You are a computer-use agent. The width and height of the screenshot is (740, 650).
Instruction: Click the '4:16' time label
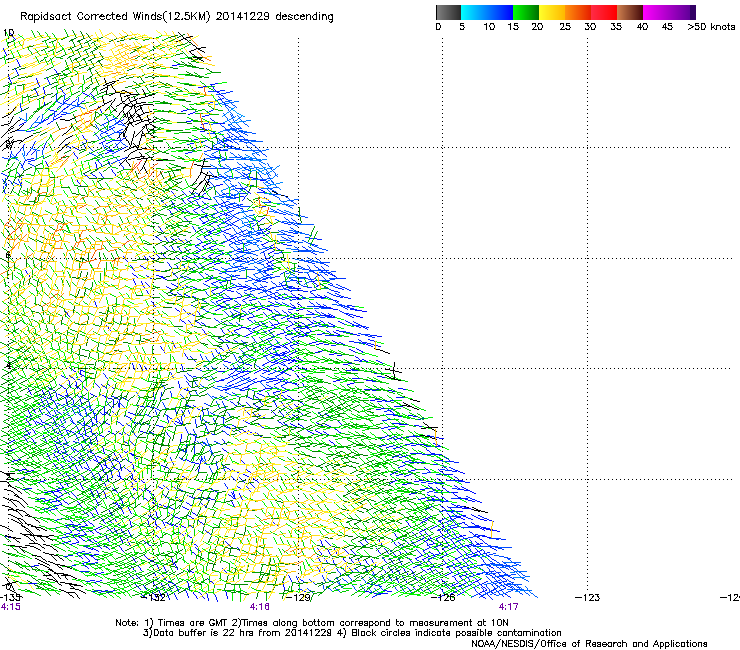pyautogui.click(x=260, y=607)
